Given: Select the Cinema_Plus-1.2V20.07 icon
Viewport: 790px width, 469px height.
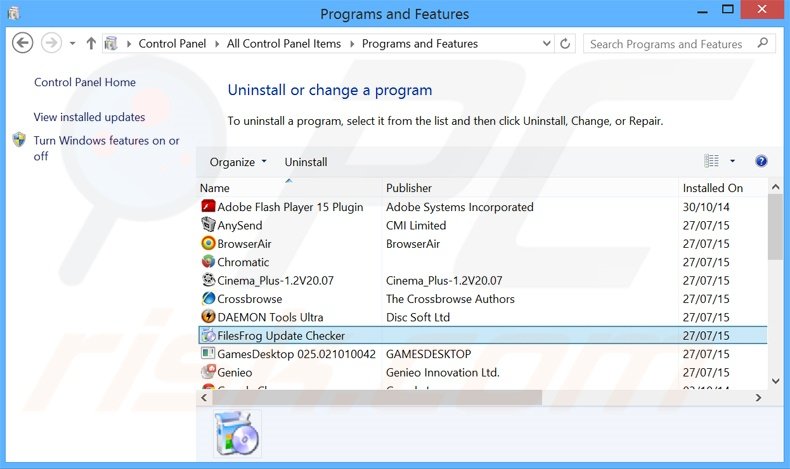Looking at the screenshot, I should pyautogui.click(x=208, y=280).
